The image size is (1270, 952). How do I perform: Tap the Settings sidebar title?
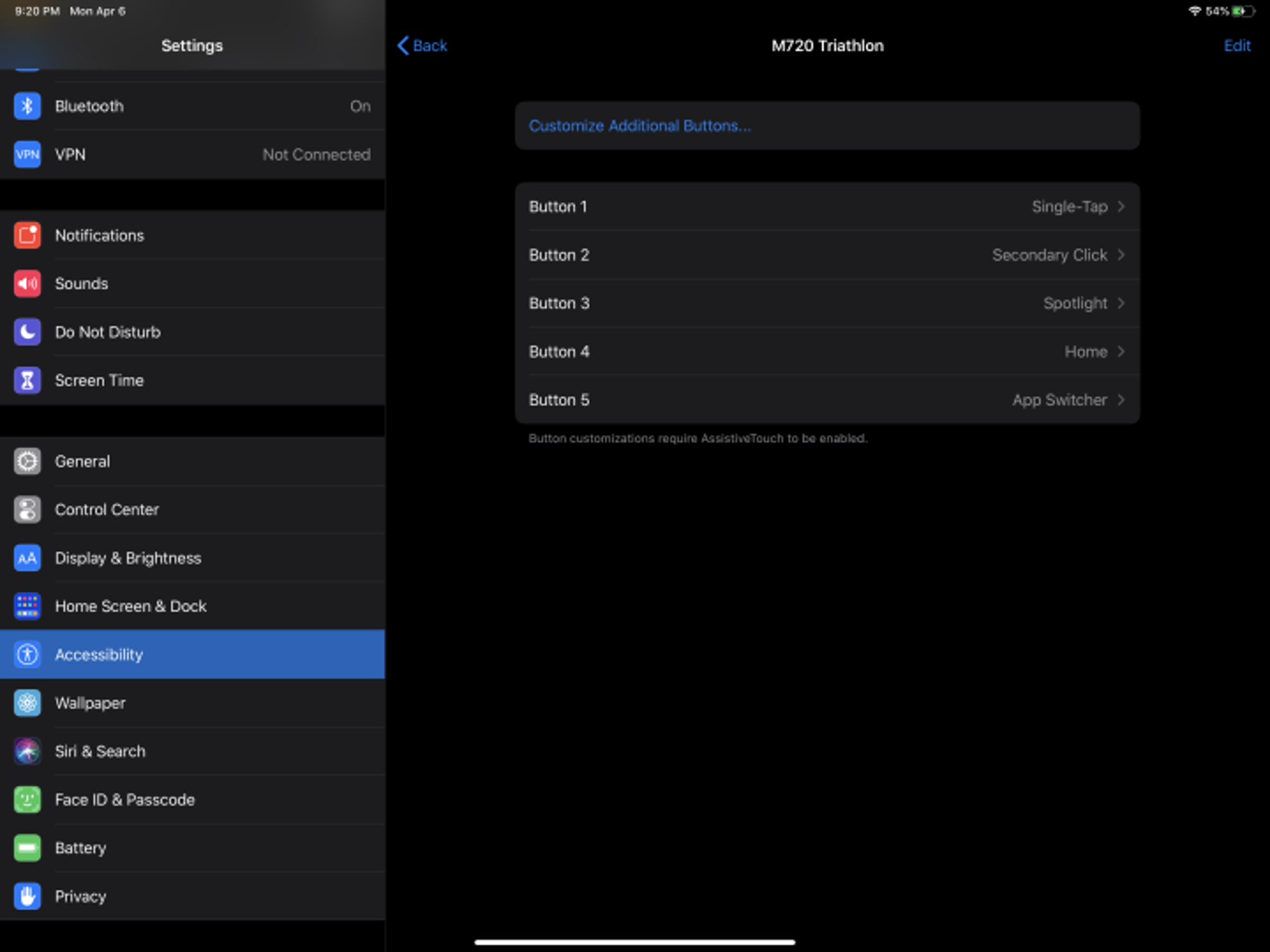coord(192,46)
